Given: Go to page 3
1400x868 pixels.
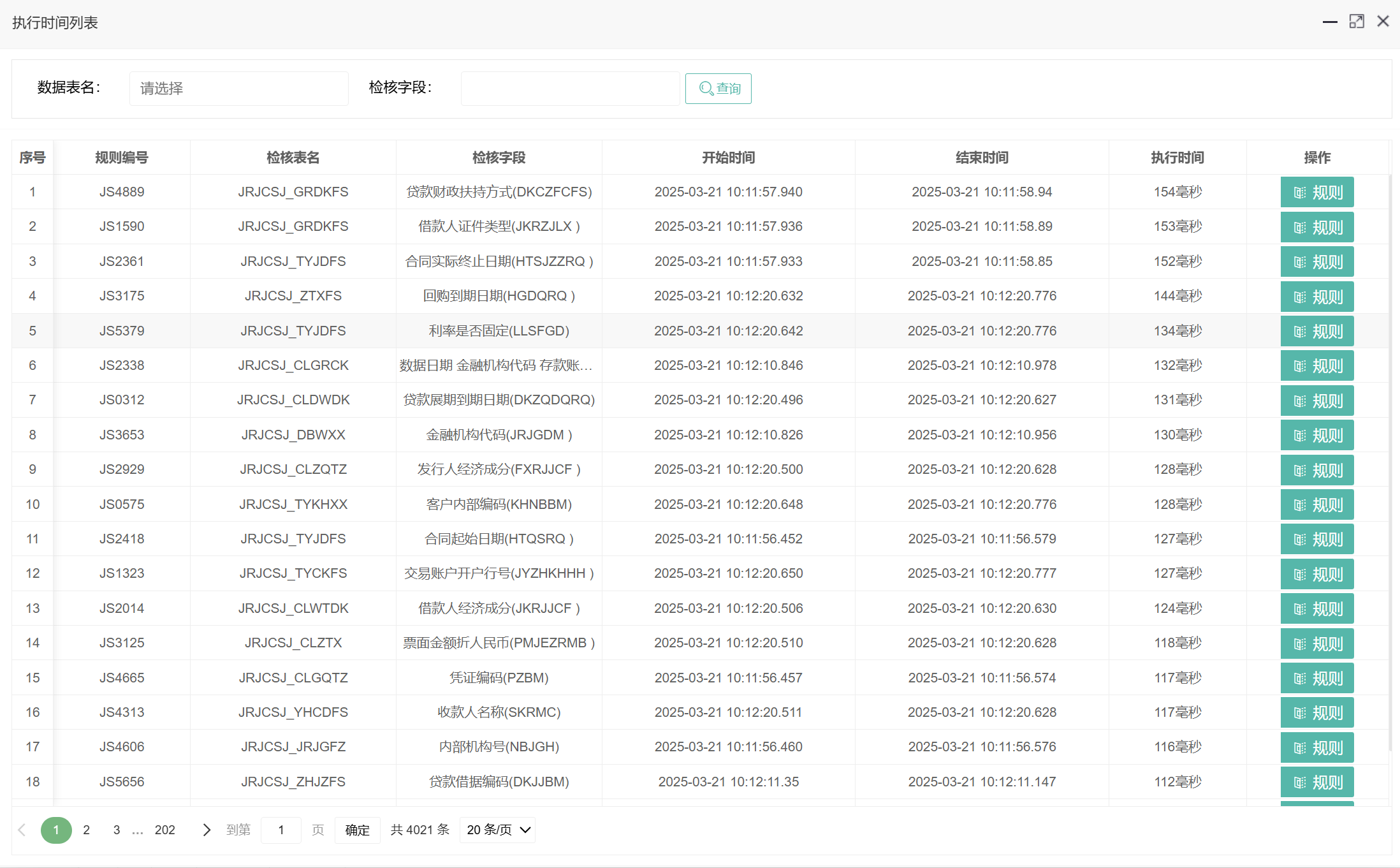Looking at the screenshot, I should (117, 830).
